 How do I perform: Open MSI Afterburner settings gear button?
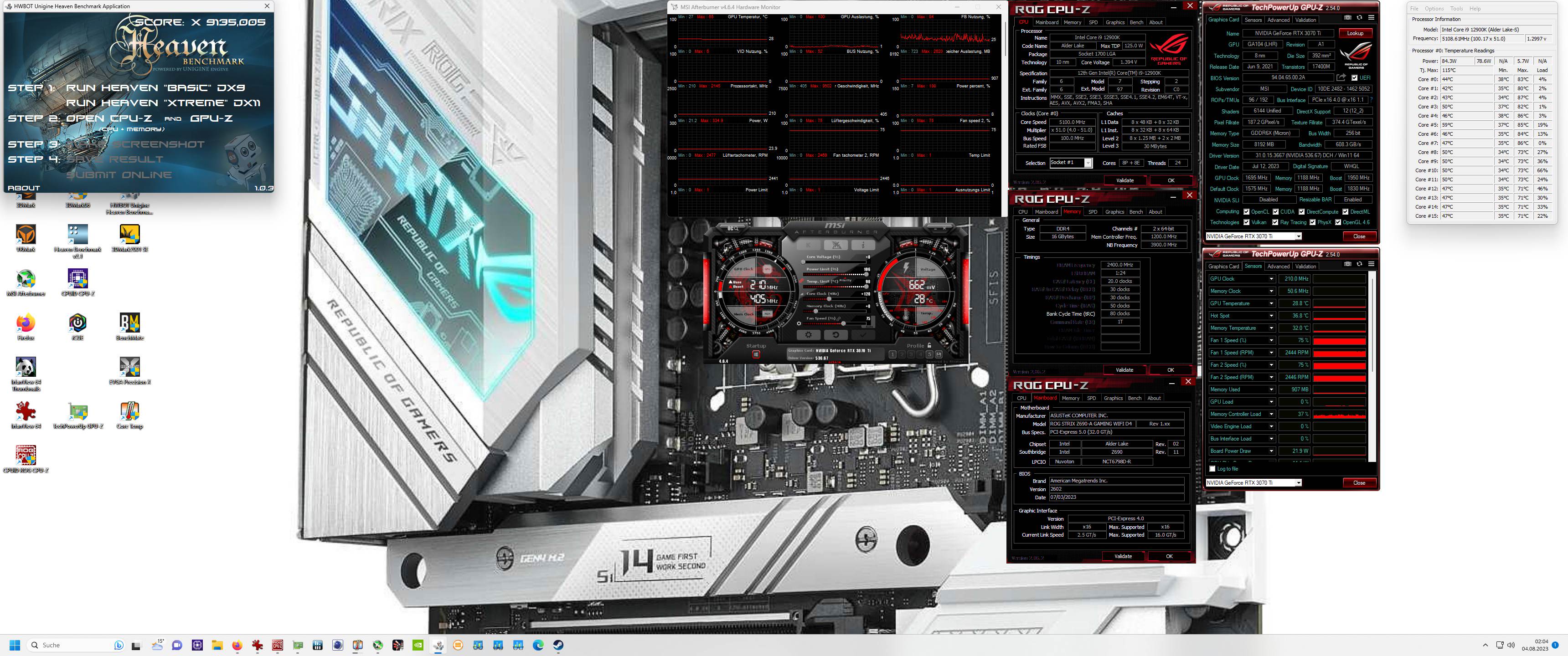pos(809,335)
